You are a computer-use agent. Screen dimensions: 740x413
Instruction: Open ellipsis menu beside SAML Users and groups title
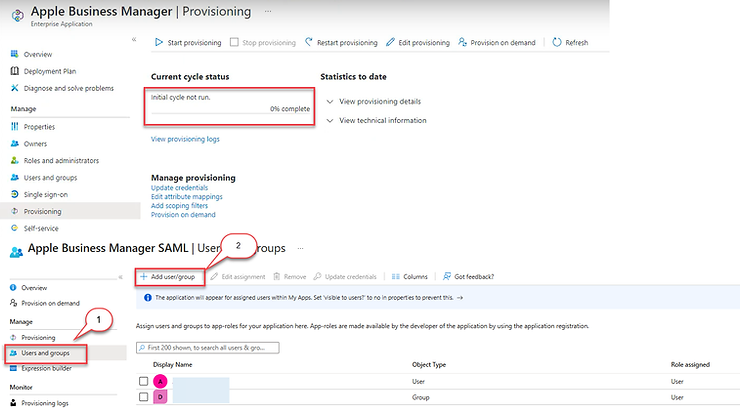[300, 248]
